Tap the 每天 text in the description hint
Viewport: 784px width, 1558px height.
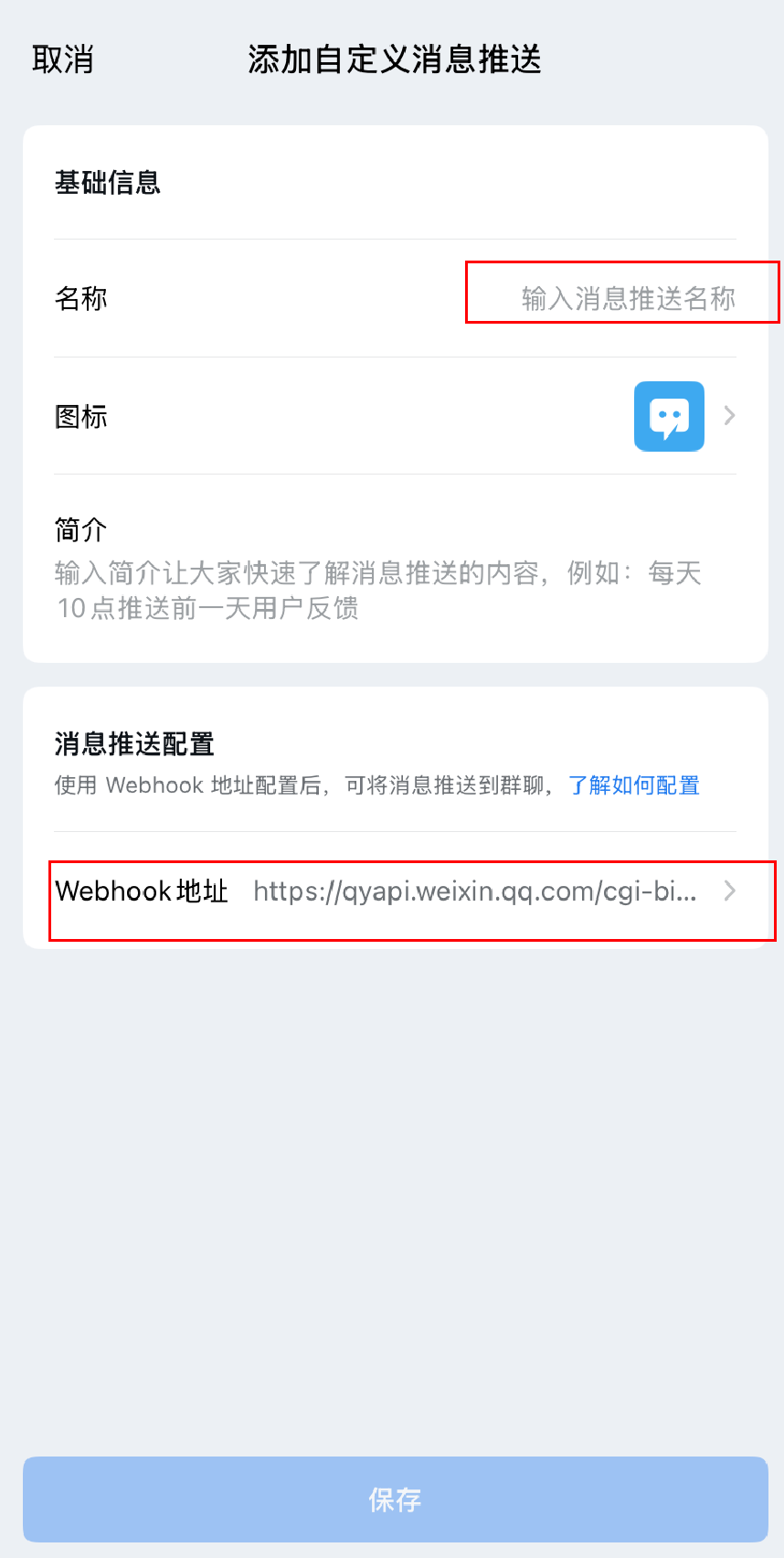pos(674,573)
